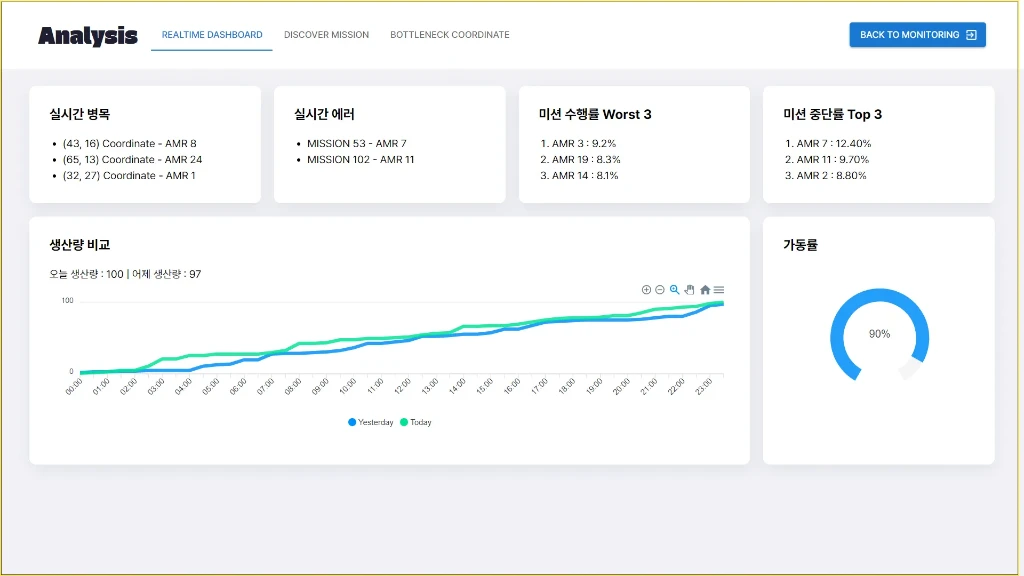This screenshot has height=576, width=1024.
Task: Select the REALTIME DASHBOARD tab
Action: coord(211,34)
